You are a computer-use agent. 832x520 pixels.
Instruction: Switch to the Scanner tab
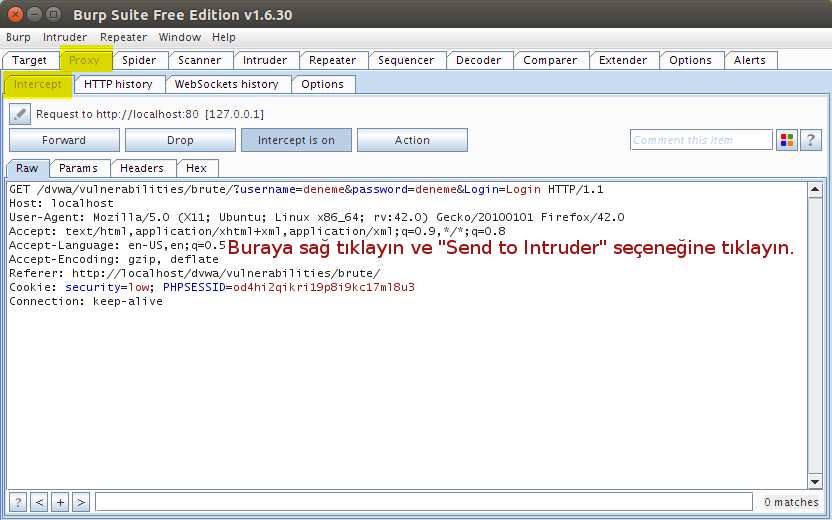[200, 60]
